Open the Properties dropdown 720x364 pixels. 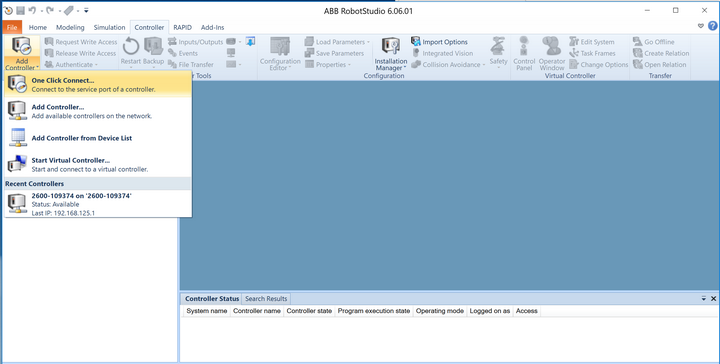click(x=327, y=65)
